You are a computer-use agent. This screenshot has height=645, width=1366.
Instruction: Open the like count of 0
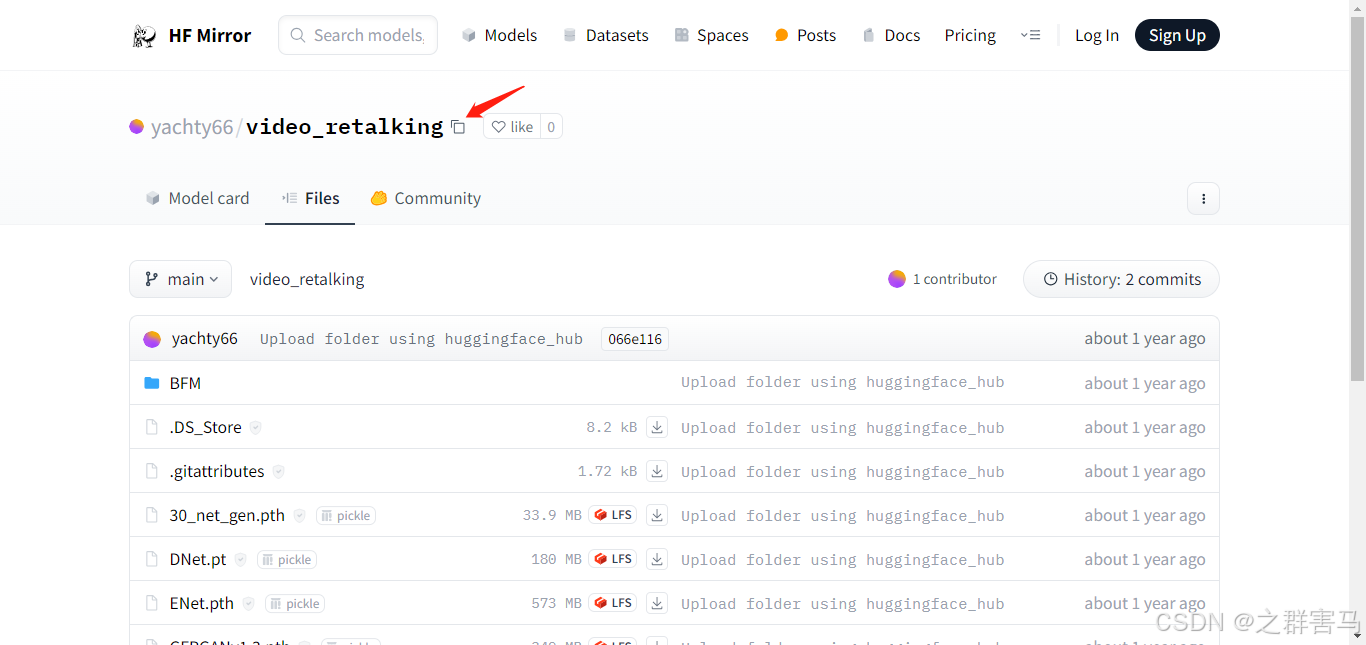pos(551,127)
